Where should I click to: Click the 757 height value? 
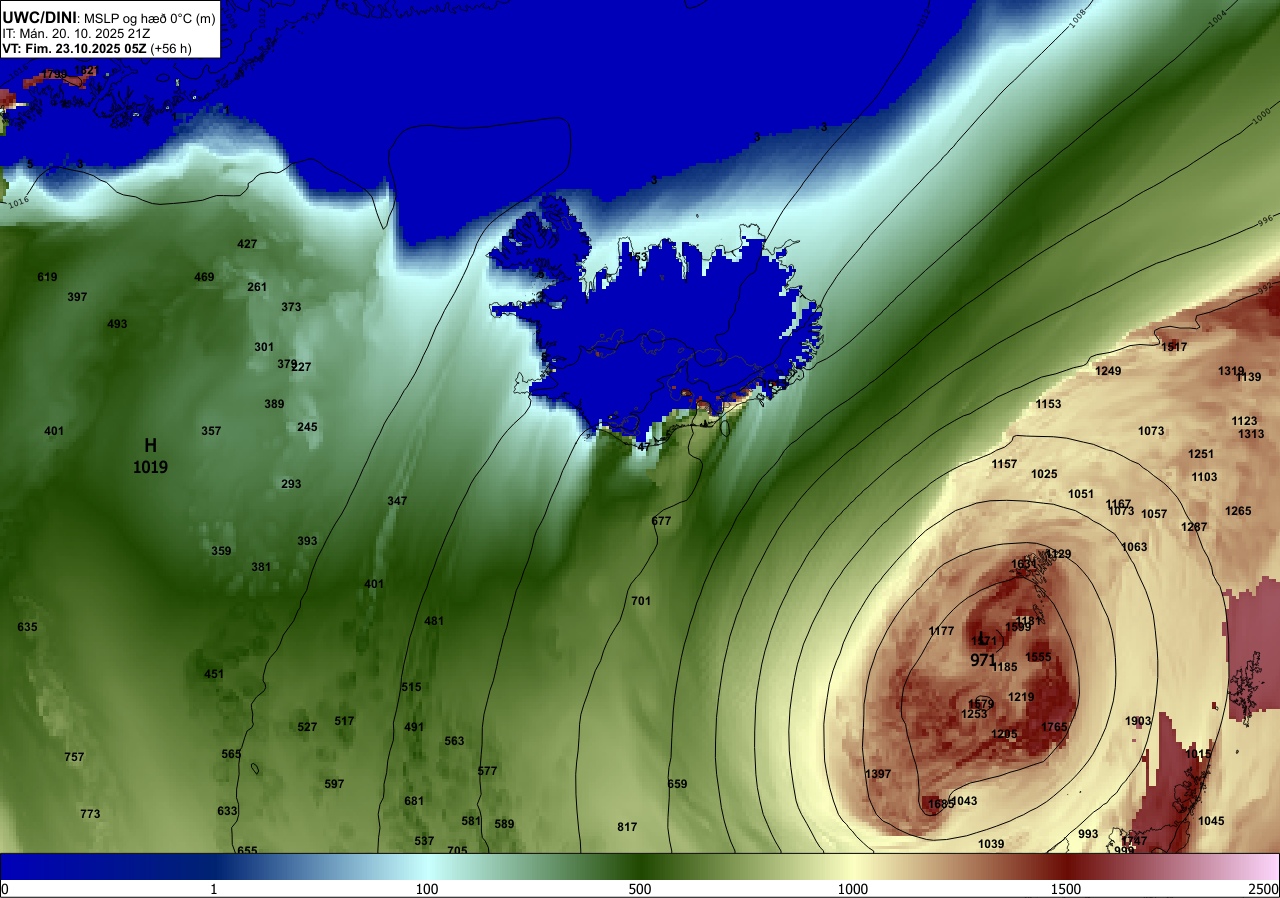click(x=74, y=757)
